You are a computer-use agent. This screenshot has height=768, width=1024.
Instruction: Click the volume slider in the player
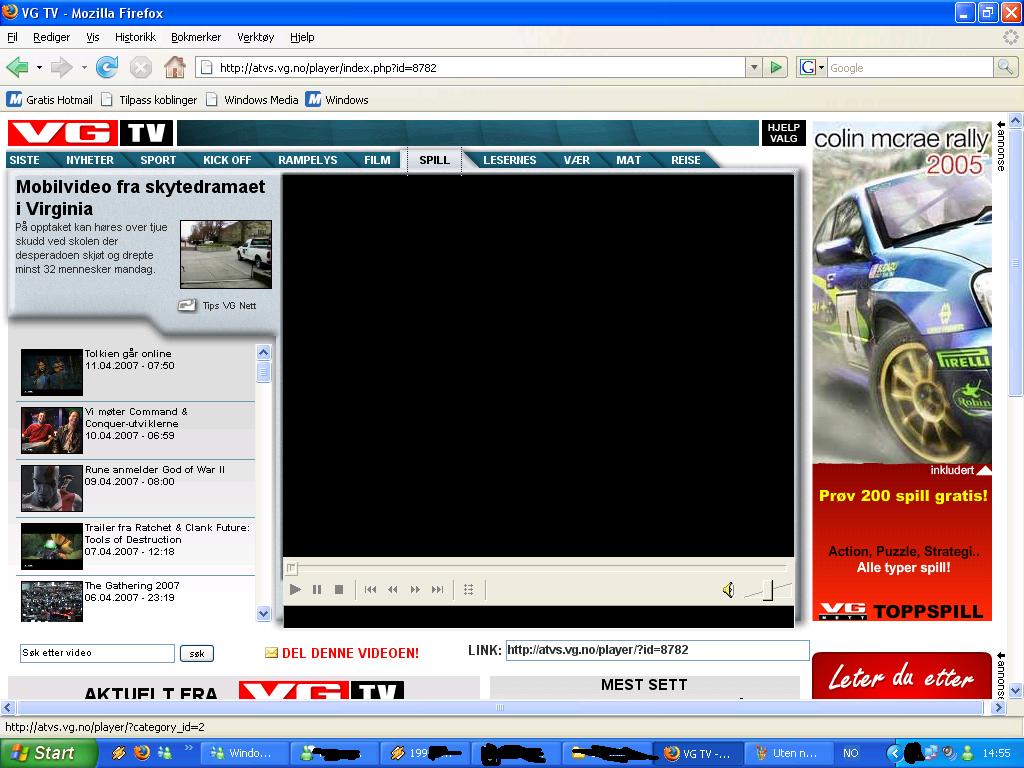pos(768,590)
